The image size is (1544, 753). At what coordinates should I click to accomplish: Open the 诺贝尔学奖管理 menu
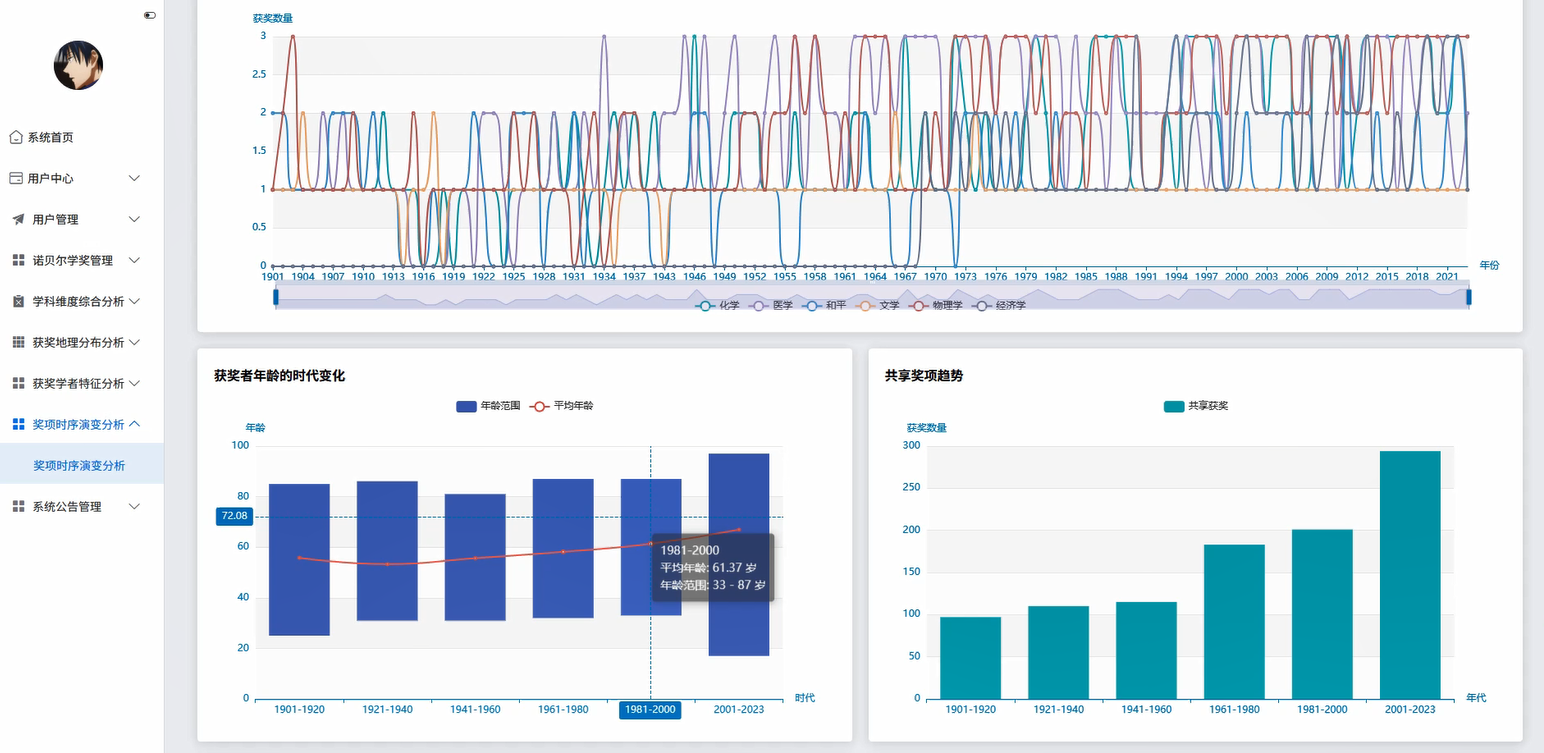[82, 260]
